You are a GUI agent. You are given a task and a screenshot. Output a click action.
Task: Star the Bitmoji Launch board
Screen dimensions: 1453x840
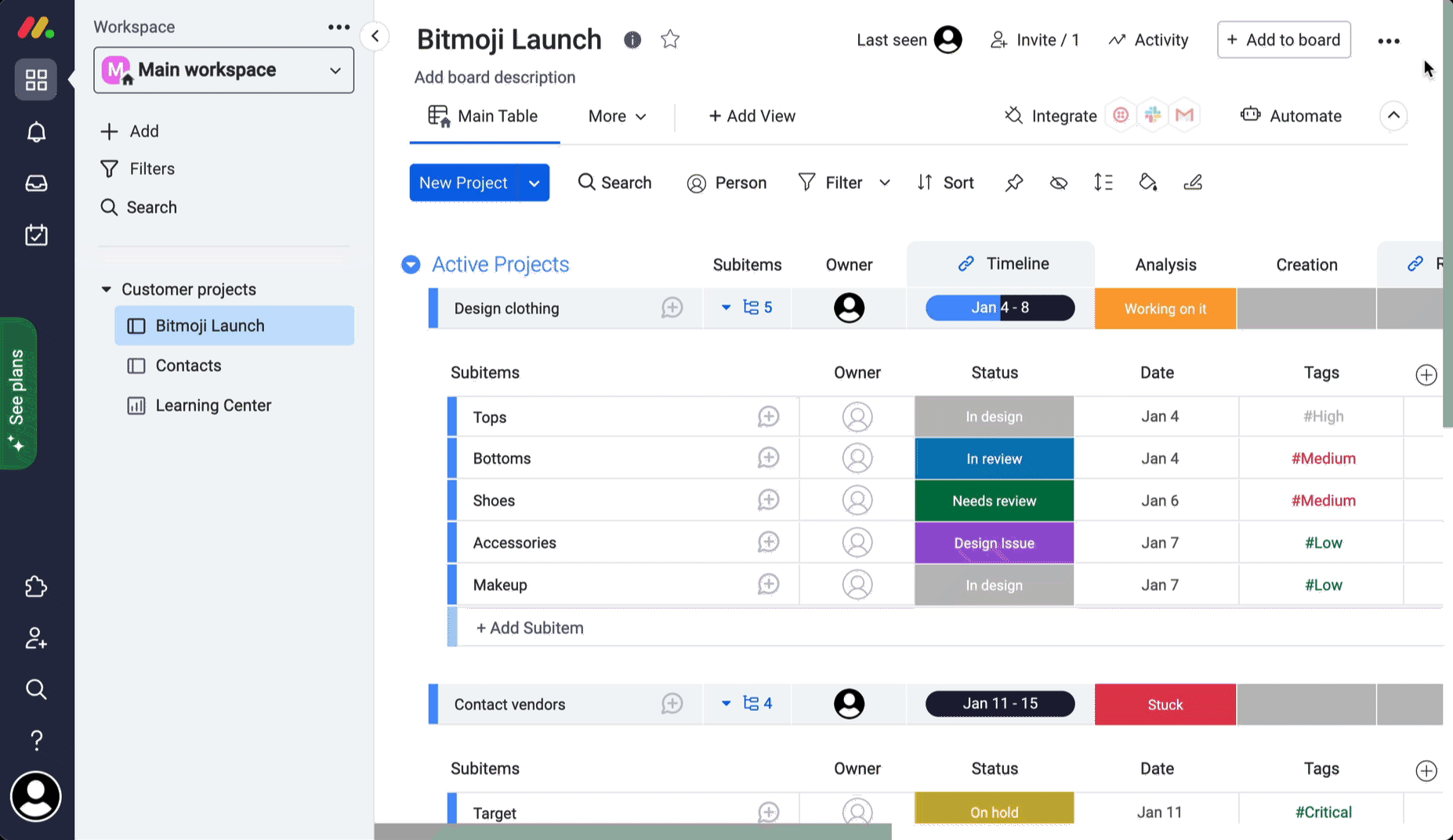(x=670, y=39)
